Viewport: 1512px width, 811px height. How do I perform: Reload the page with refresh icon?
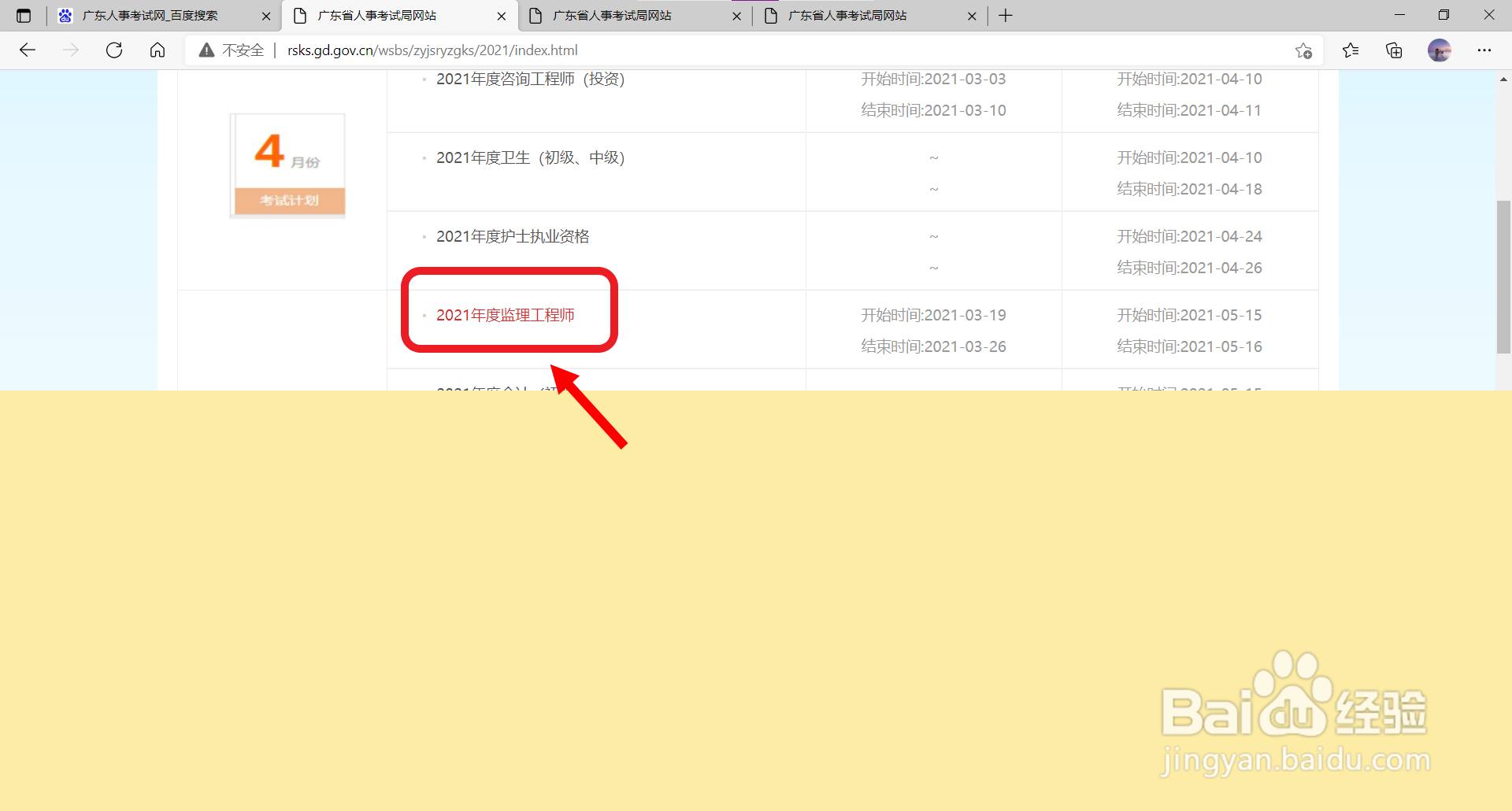click(114, 50)
